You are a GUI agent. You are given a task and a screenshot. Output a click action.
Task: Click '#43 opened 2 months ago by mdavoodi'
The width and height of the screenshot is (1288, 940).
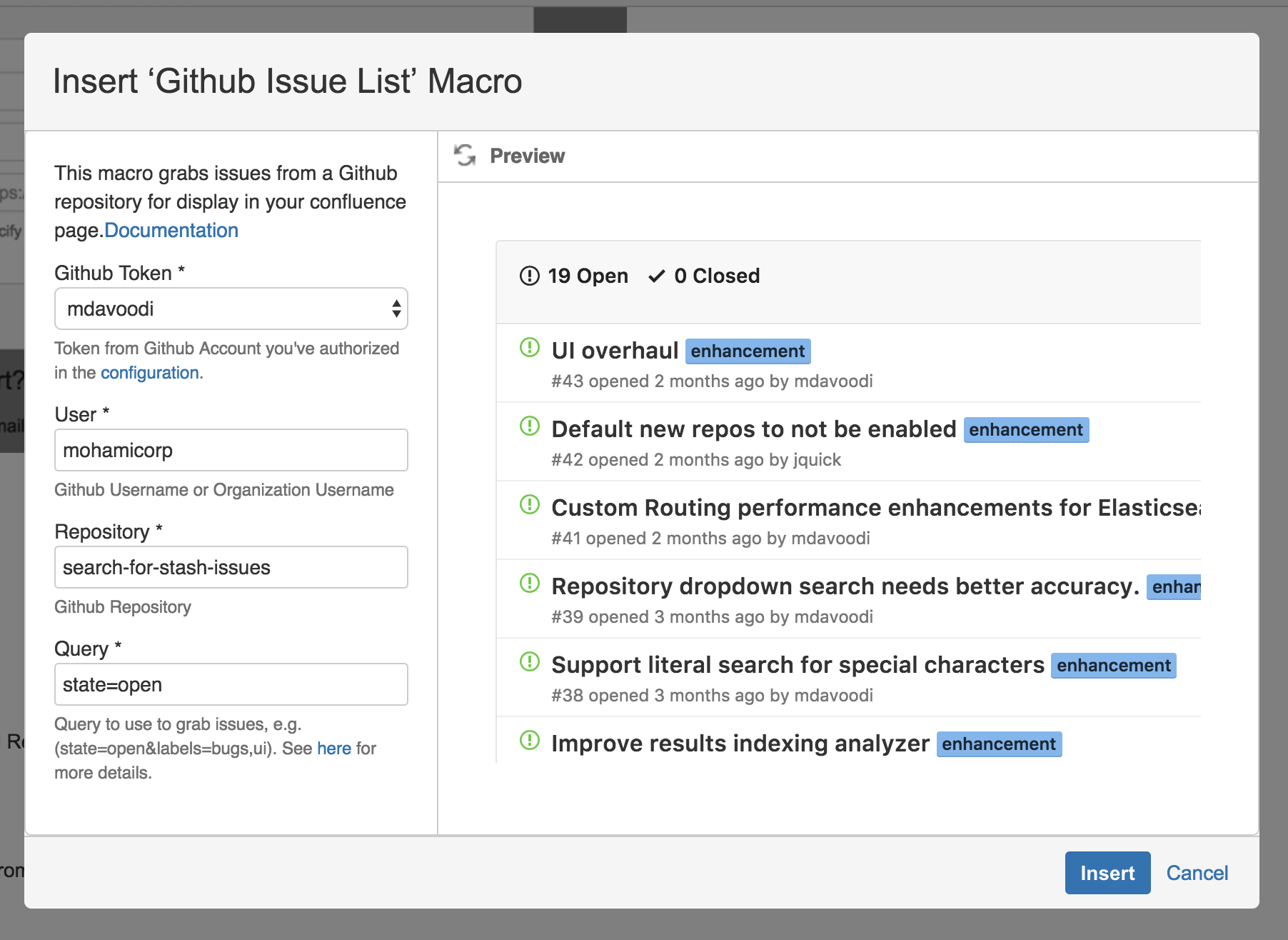712,381
